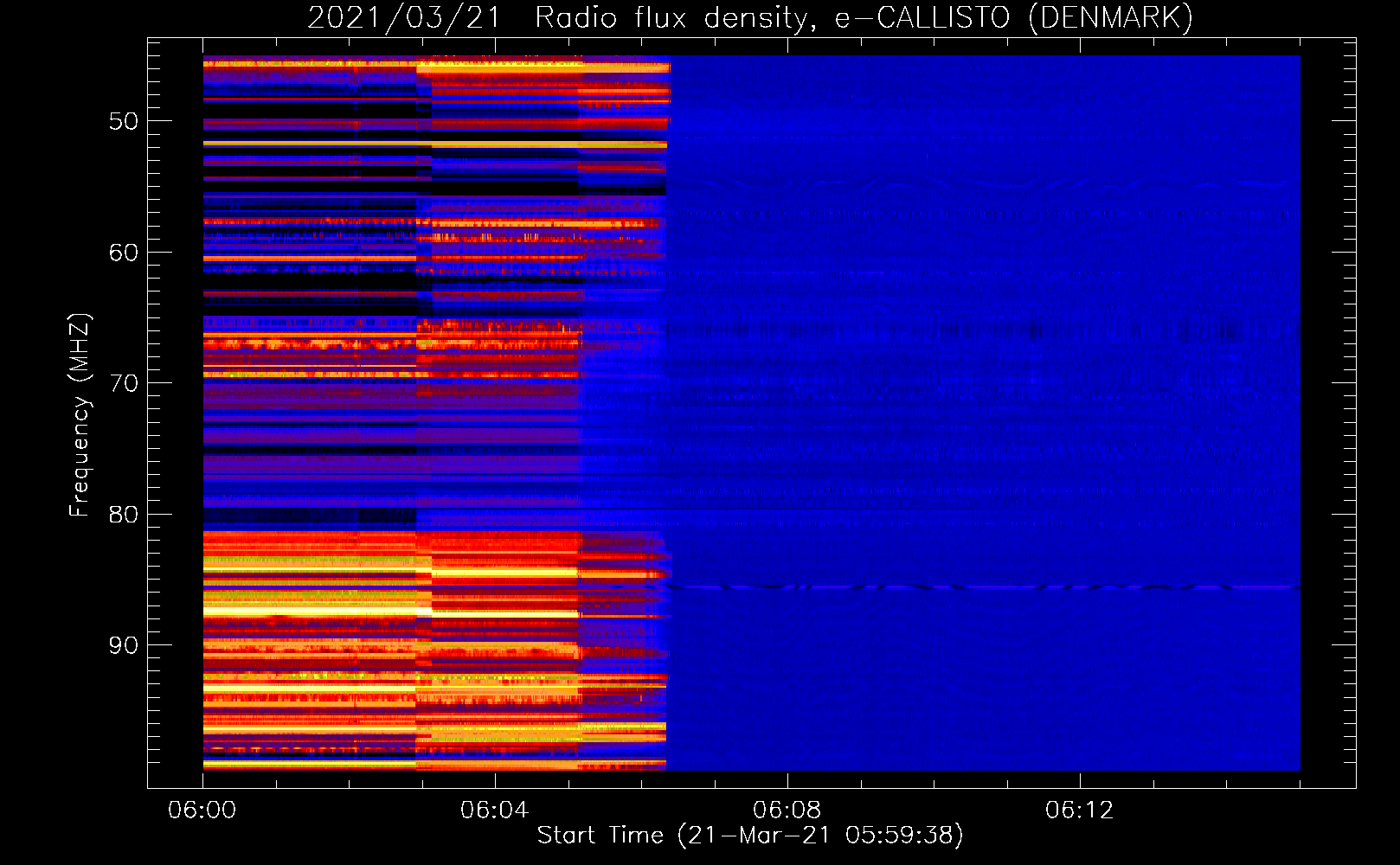The image size is (1400, 865).
Task: Click the '06:08' time tick label
Action: [x=787, y=811]
